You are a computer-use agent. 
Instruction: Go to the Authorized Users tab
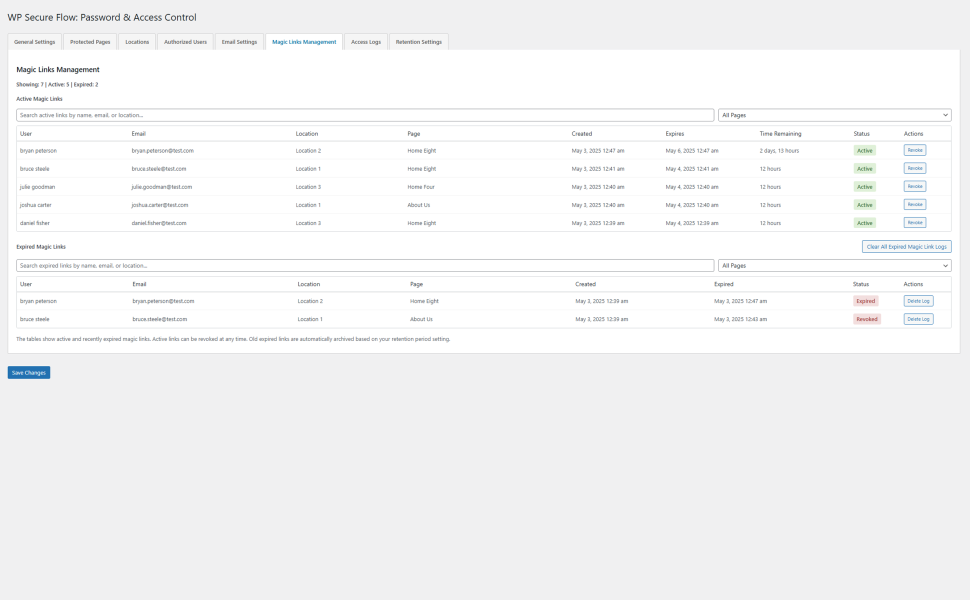pos(185,42)
